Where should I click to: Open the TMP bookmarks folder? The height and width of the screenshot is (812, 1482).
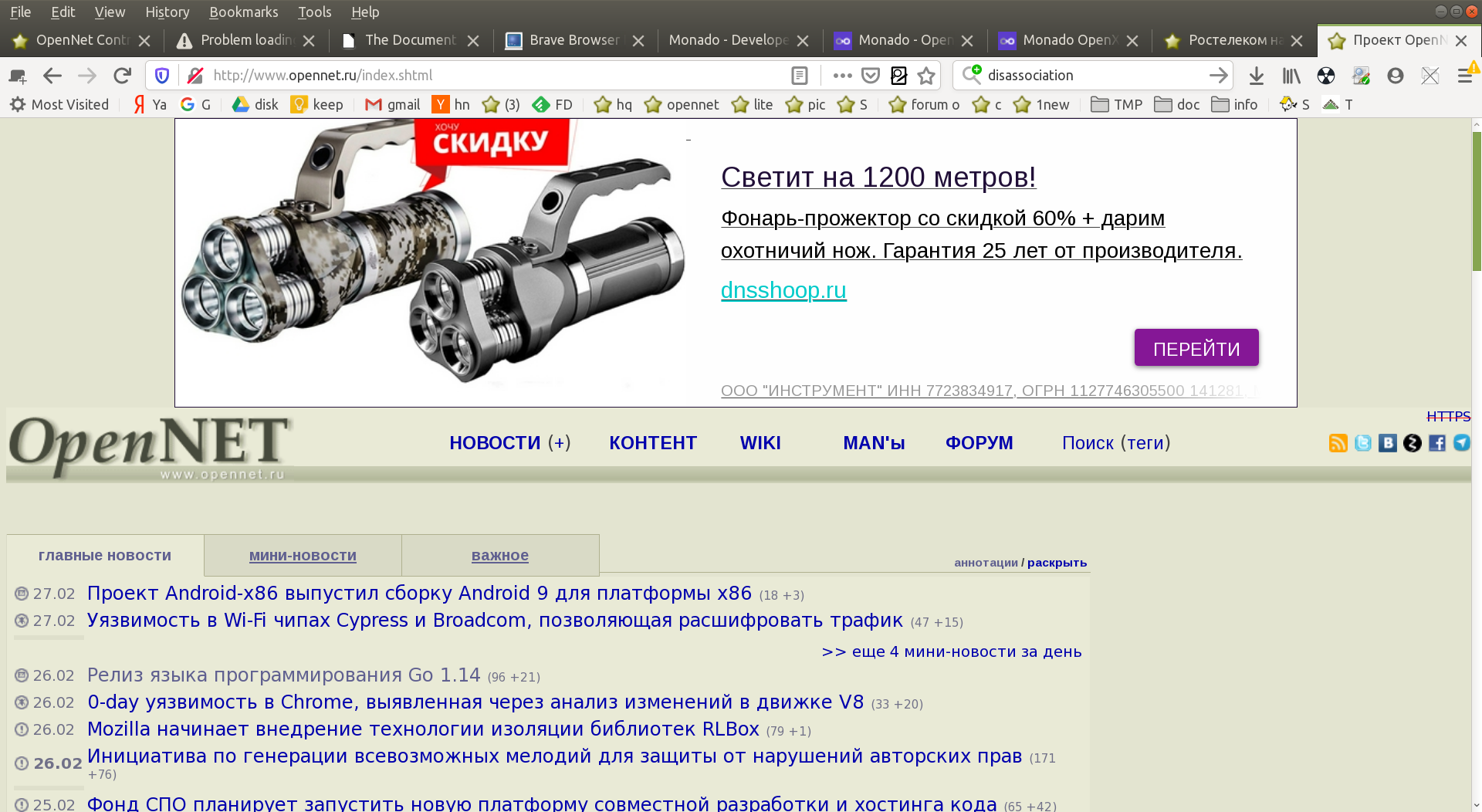(1117, 105)
